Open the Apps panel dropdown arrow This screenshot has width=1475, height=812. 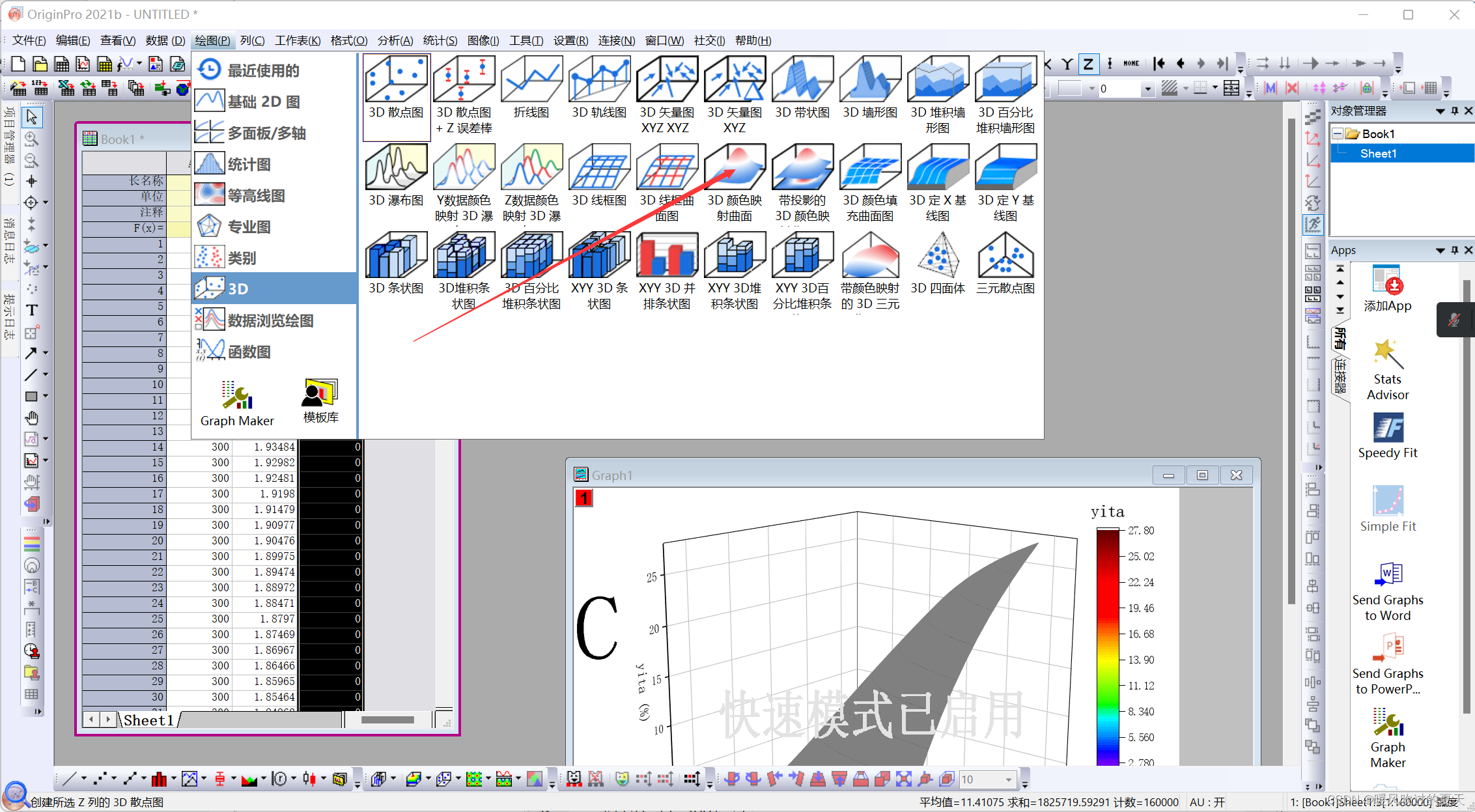pos(1440,250)
